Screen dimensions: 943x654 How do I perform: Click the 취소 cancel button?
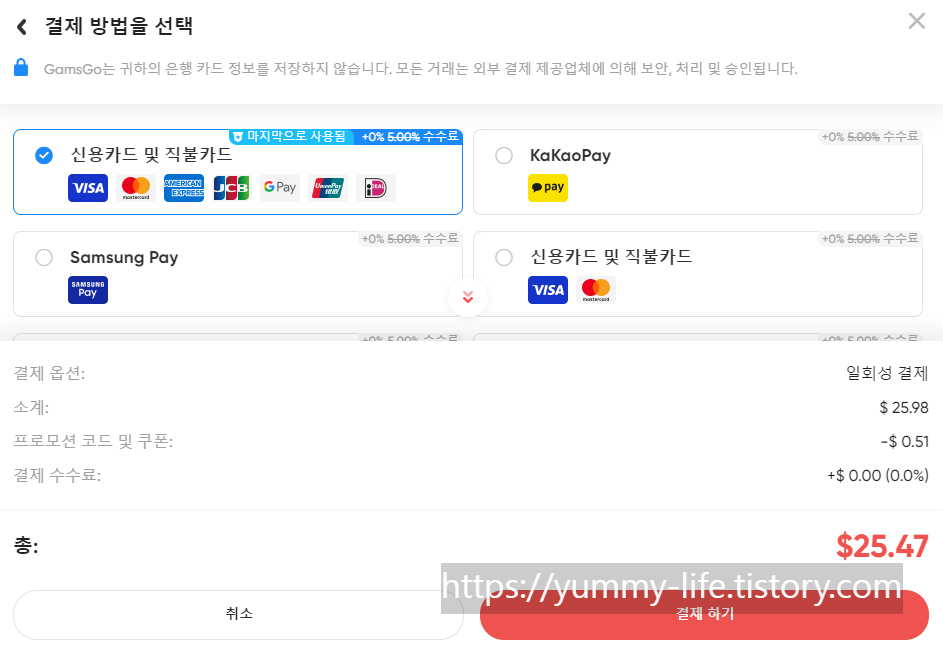pyautogui.click(x=239, y=614)
